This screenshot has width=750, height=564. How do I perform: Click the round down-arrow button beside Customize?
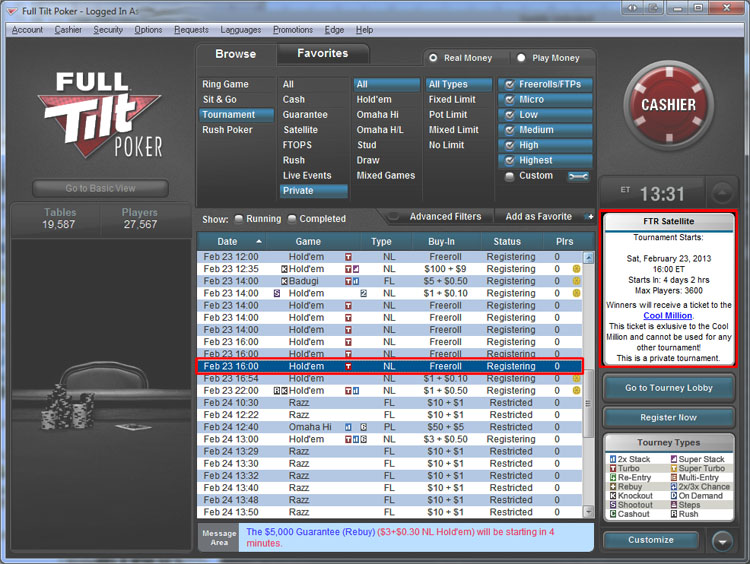coord(722,541)
